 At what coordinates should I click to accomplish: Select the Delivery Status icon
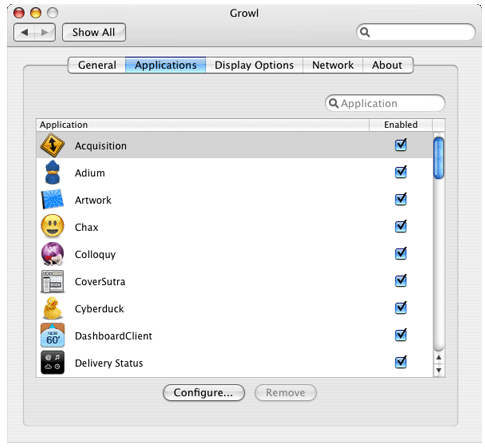(x=52, y=363)
